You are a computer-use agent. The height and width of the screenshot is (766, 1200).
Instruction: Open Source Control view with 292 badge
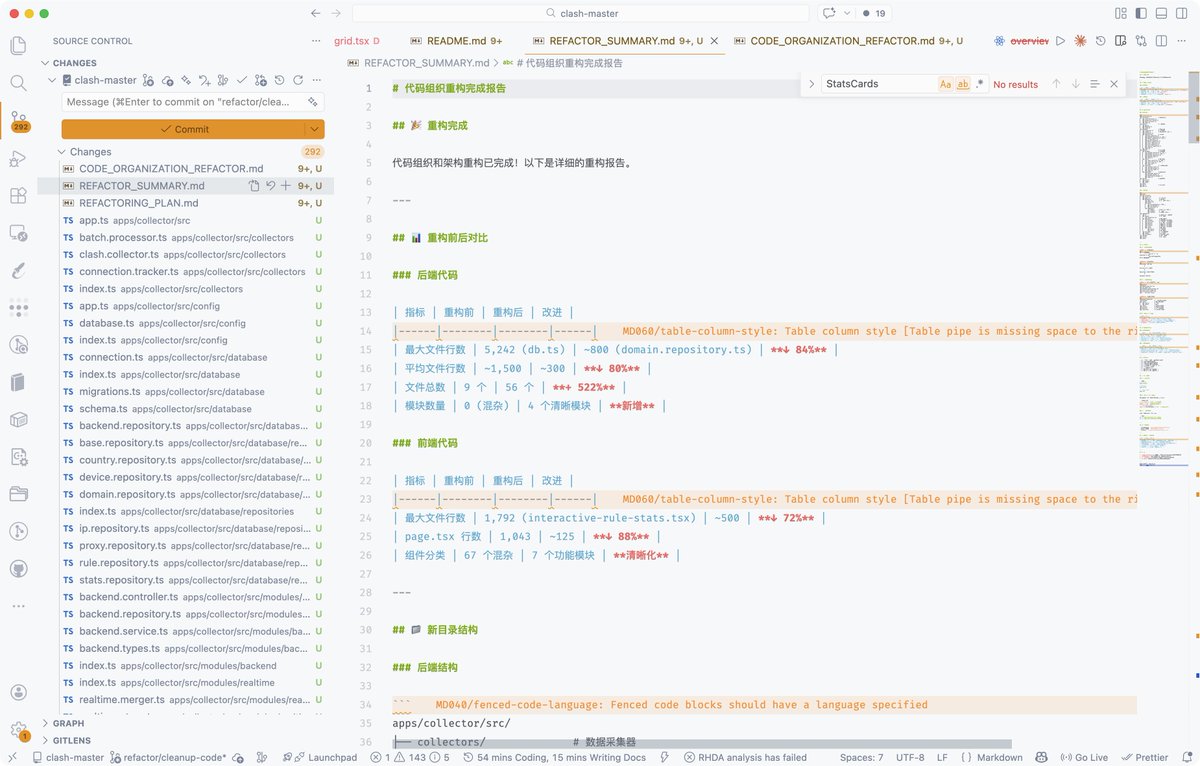point(19,121)
